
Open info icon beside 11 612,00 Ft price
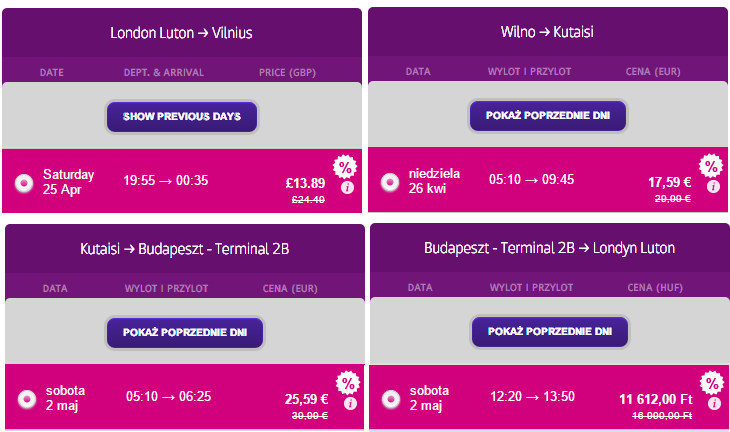coord(714,404)
